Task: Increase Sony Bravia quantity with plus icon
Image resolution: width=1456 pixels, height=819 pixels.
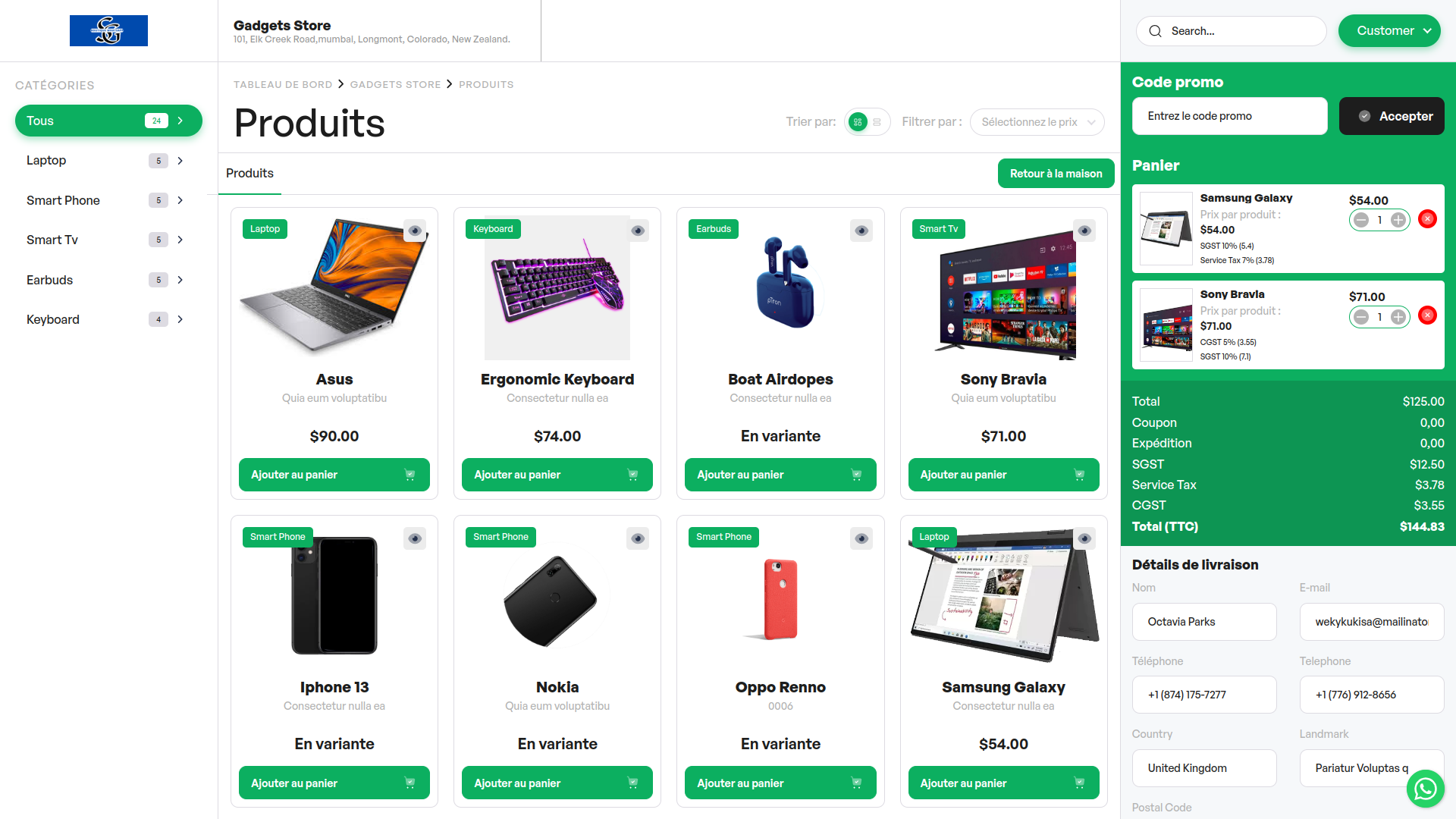Action: click(1398, 316)
